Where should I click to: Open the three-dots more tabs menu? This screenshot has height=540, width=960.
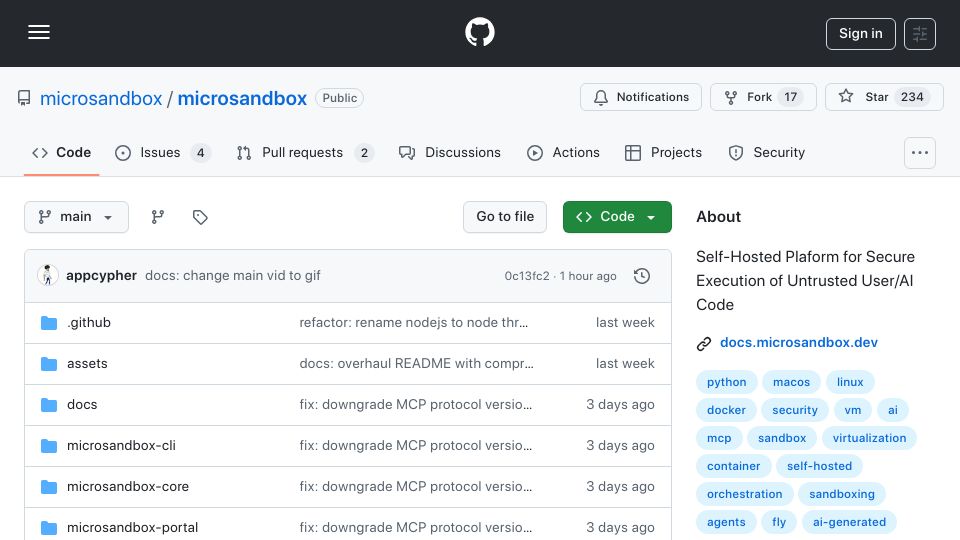click(x=920, y=152)
